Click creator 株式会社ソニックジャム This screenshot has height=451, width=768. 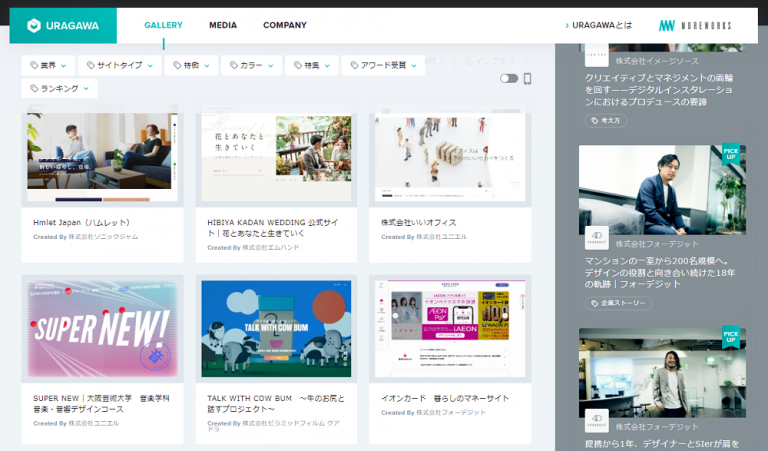tap(103, 237)
